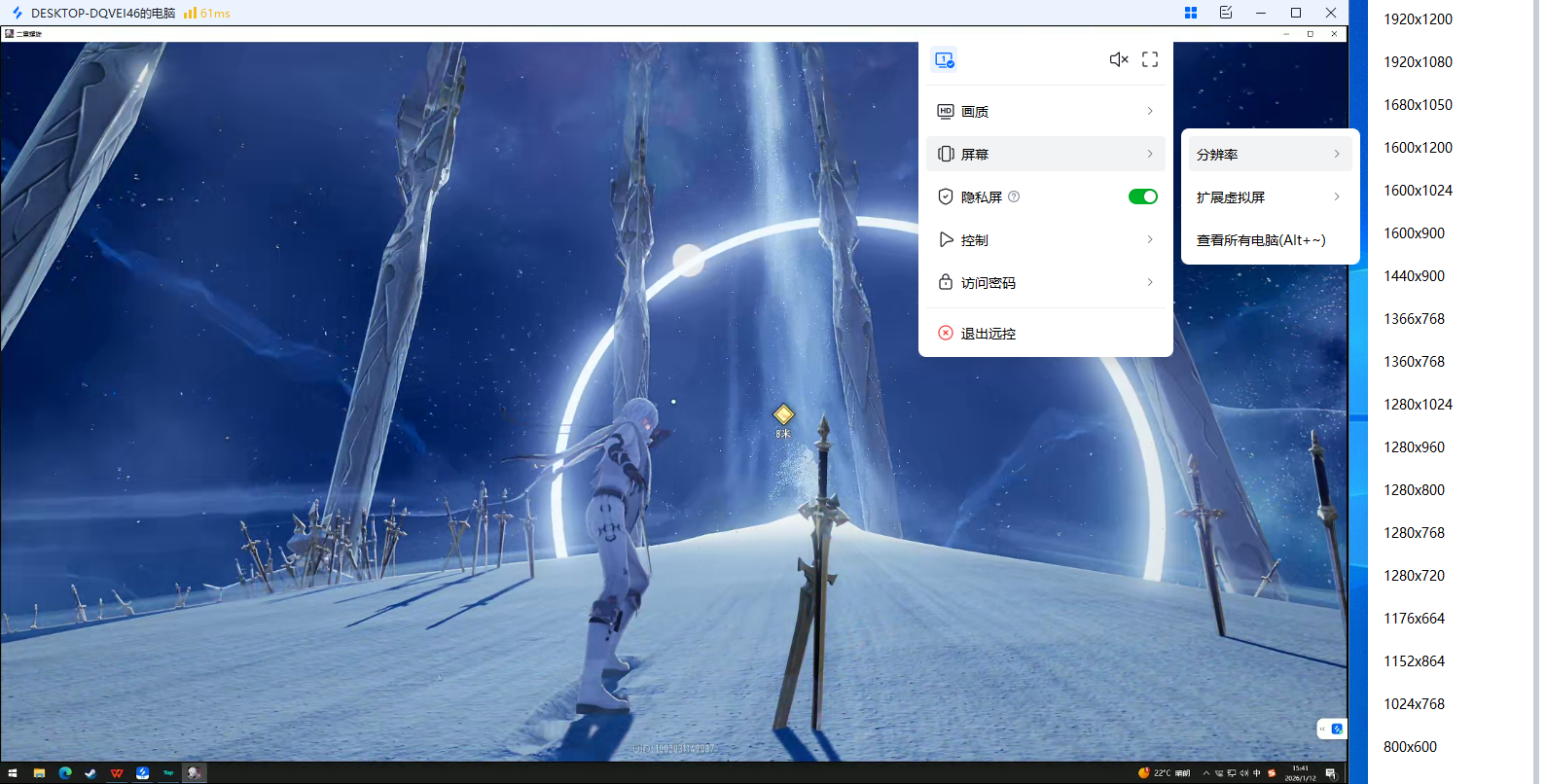Click the Steam icon in remote taskbar
This screenshot has height=784, width=1546.
(90, 773)
